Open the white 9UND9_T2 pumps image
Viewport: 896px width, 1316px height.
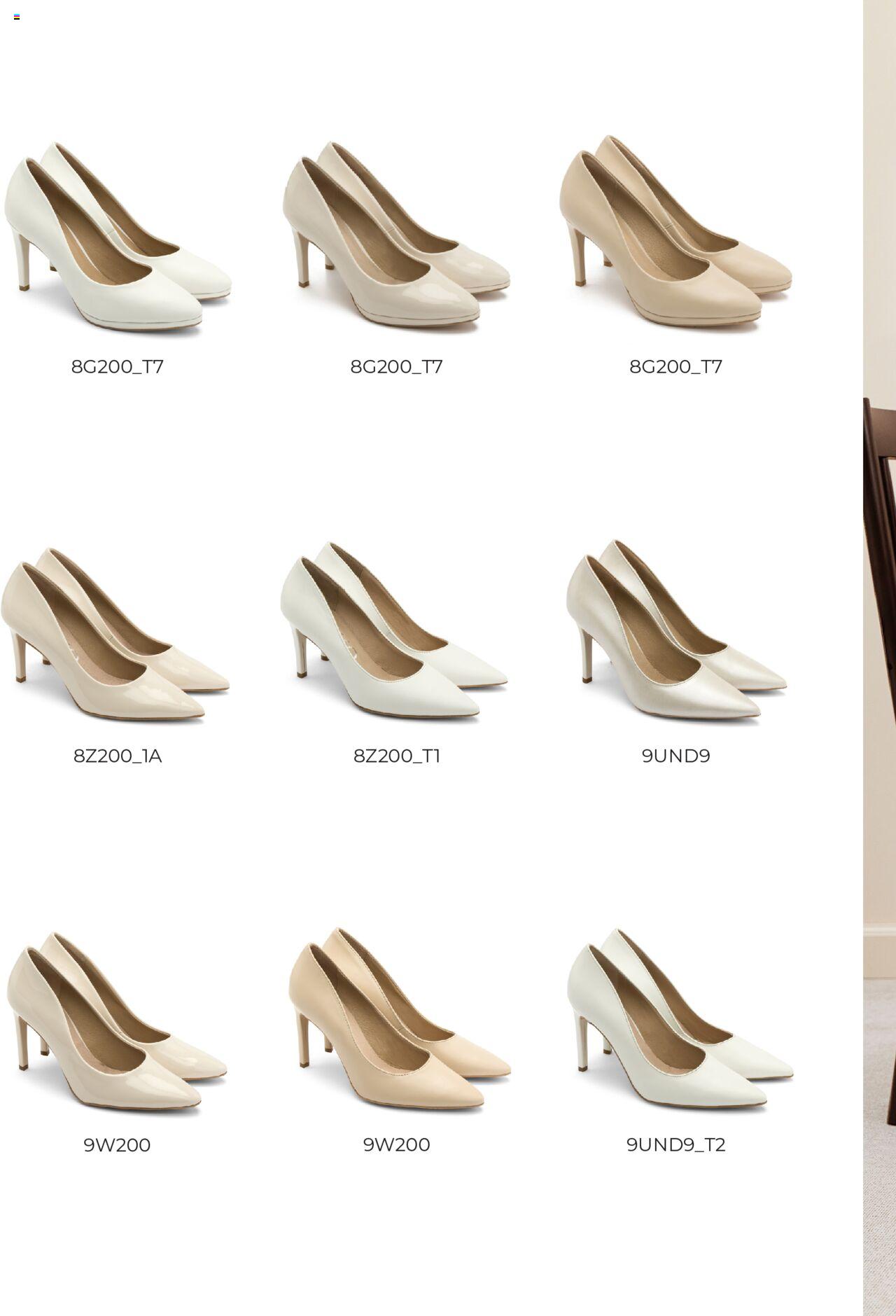pos(680,1020)
